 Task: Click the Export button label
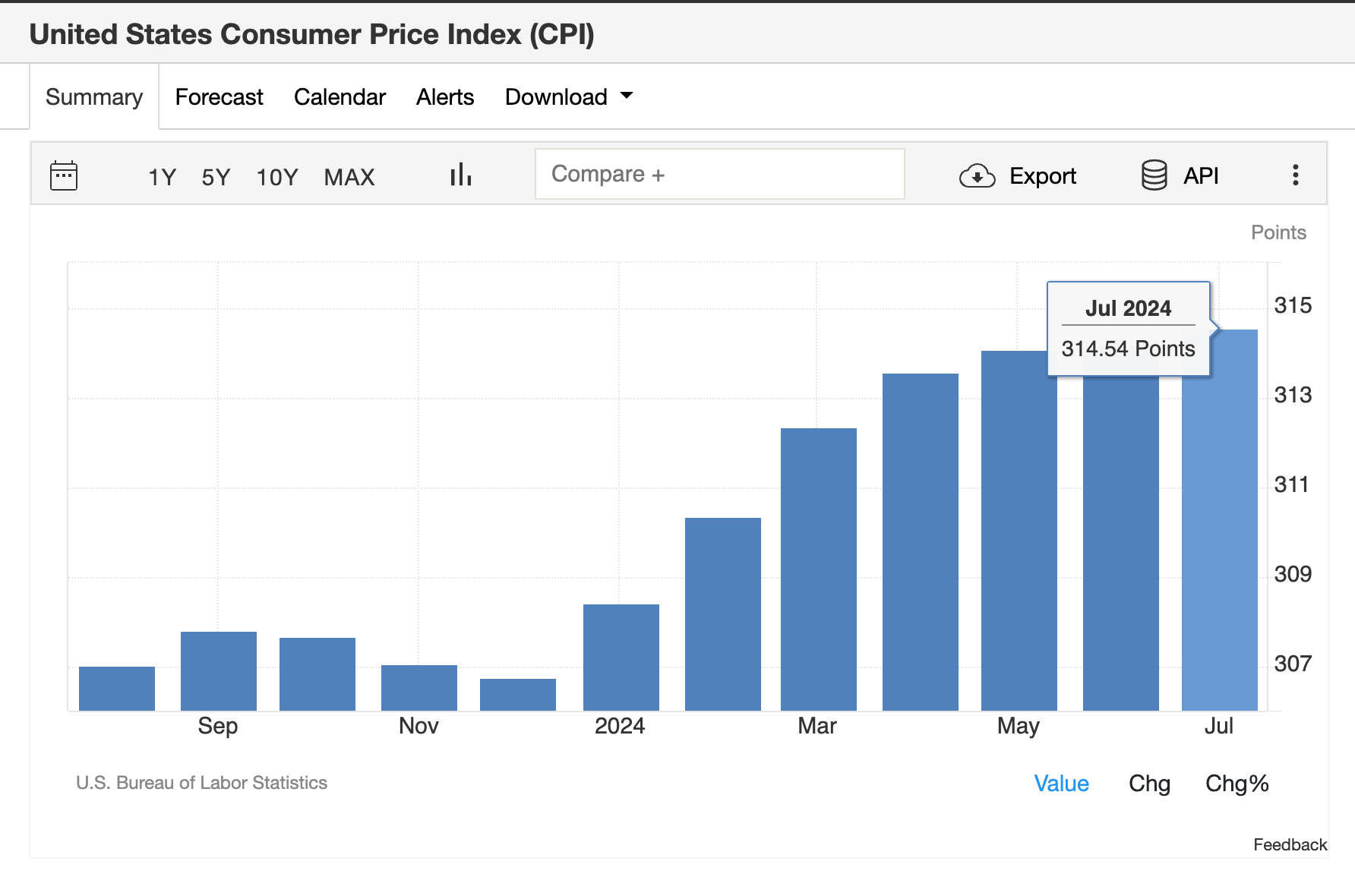click(x=1042, y=176)
